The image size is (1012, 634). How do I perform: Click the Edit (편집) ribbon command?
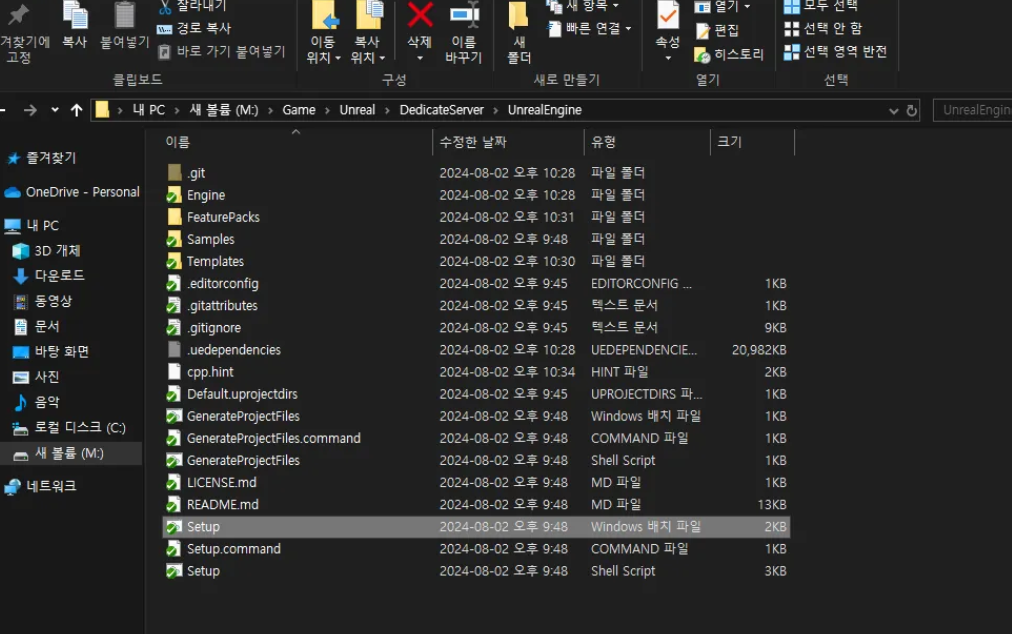tap(717, 30)
